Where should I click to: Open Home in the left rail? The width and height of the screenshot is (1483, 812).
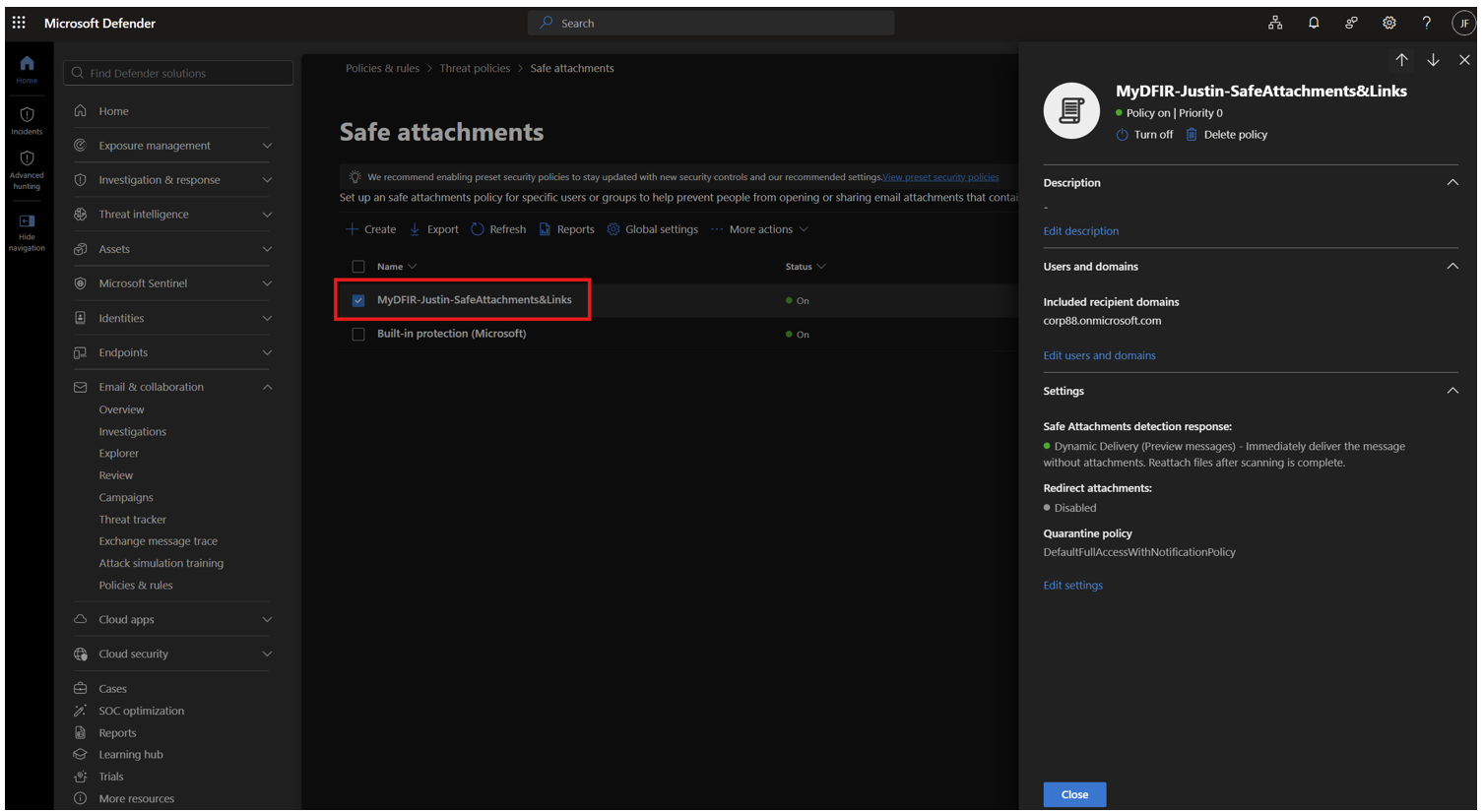coord(27,69)
